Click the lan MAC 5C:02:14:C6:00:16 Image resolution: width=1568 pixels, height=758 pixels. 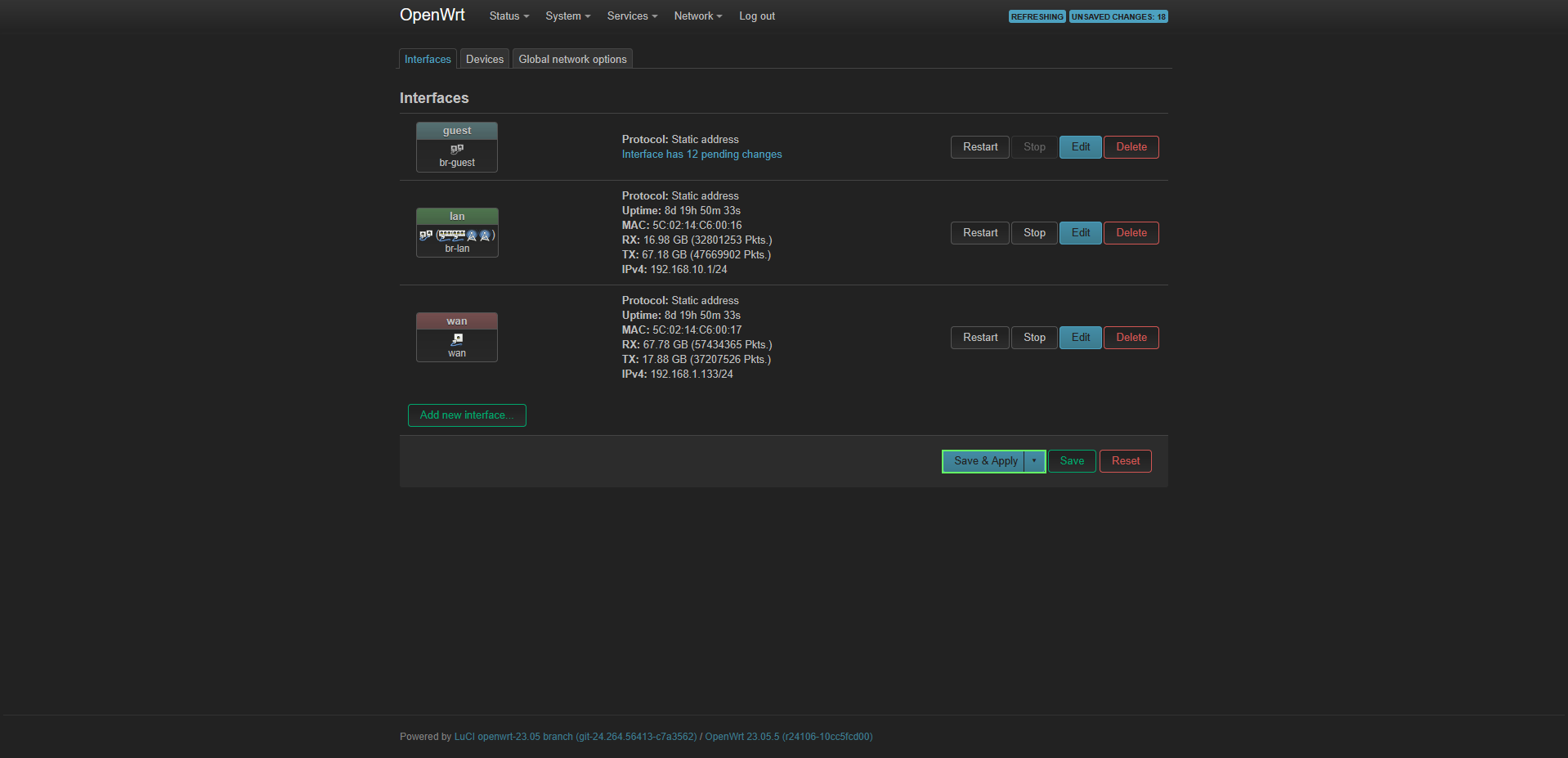pyautogui.click(x=697, y=226)
